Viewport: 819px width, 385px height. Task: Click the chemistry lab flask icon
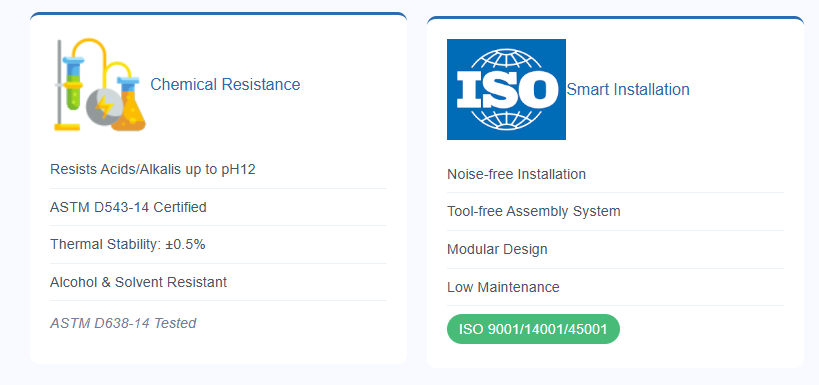click(x=100, y=85)
